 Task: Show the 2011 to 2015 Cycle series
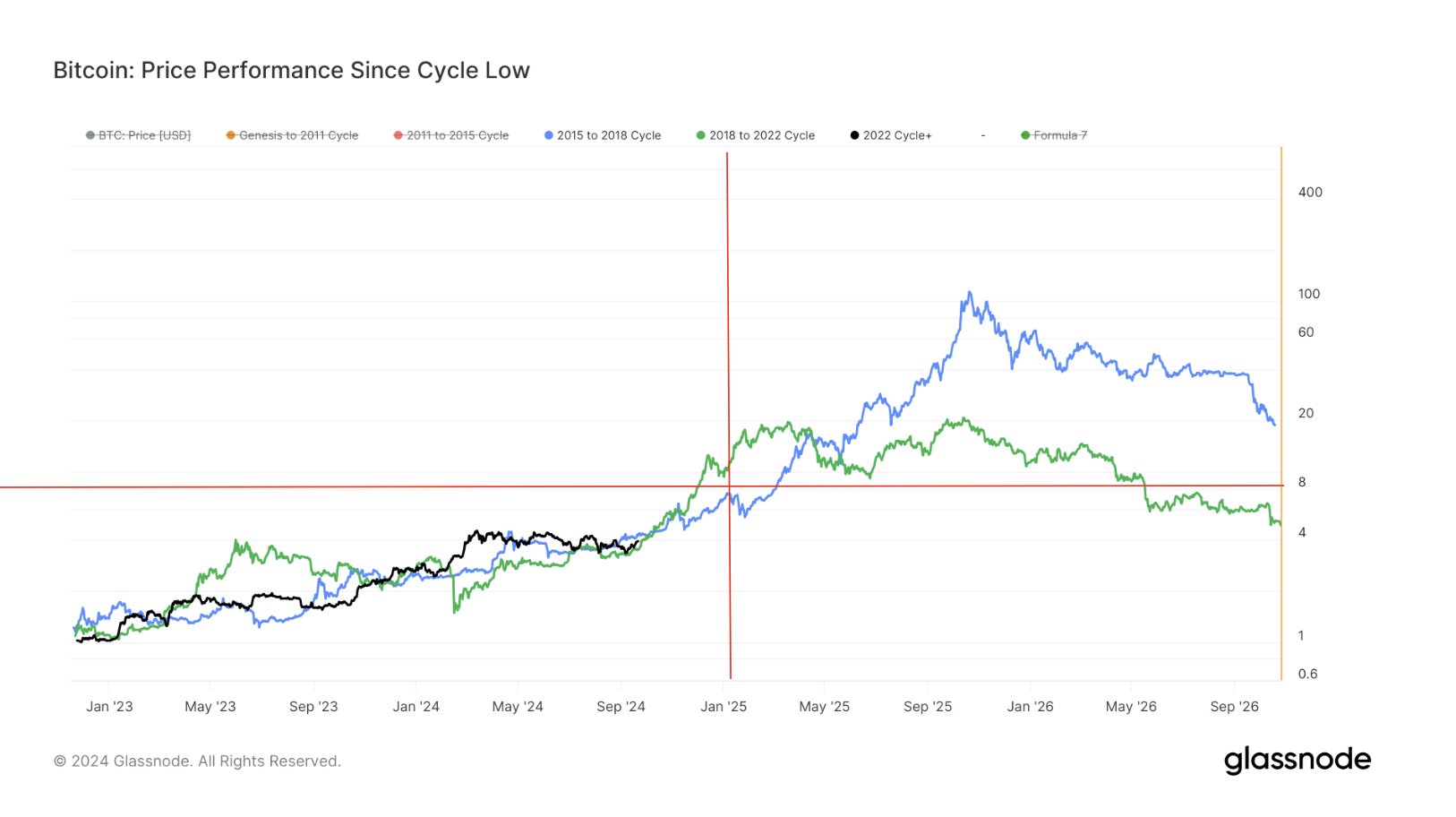(x=451, y=135)
